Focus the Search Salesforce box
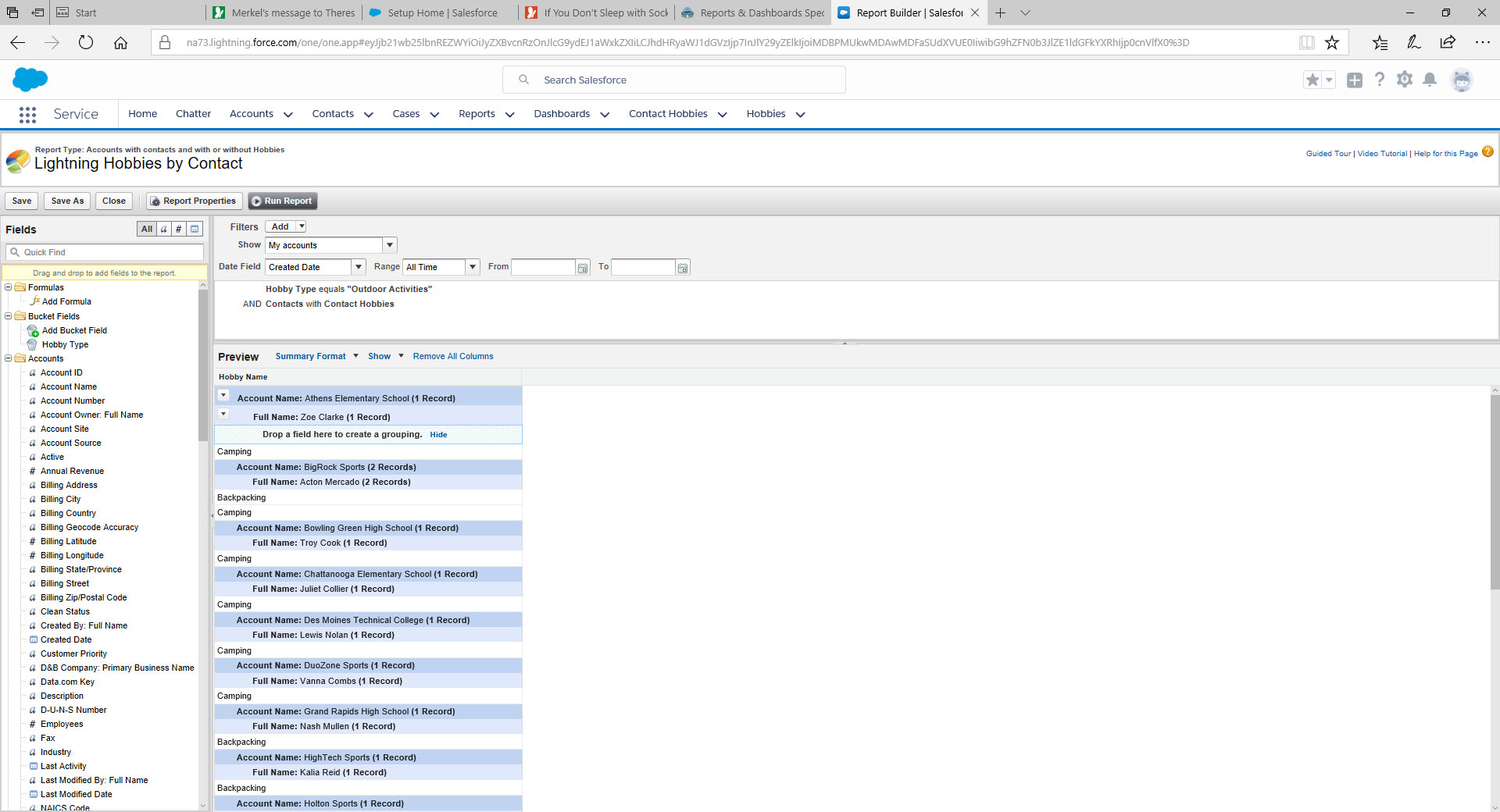This screenshot has width=1500, height=812. (x=673, y=80)
